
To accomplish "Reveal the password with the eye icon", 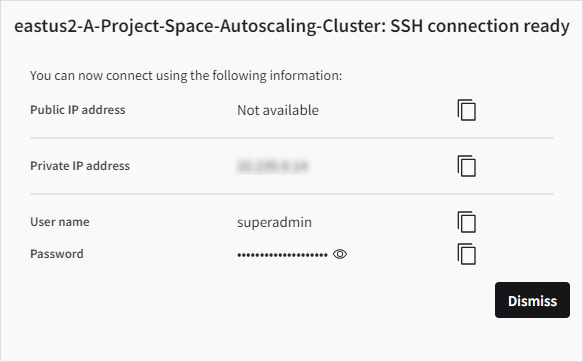I will click(x=340, y=254).
